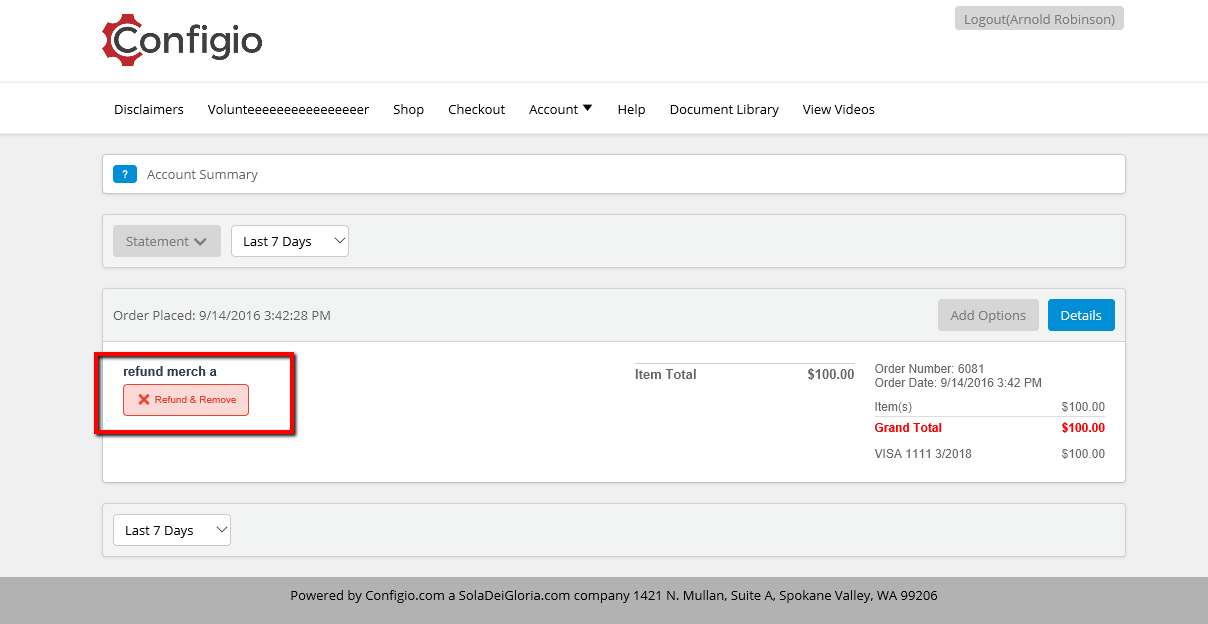Go to the Shop page
Screen dimensions: 1208x624
pyautogui.click(x=408, y=110)
